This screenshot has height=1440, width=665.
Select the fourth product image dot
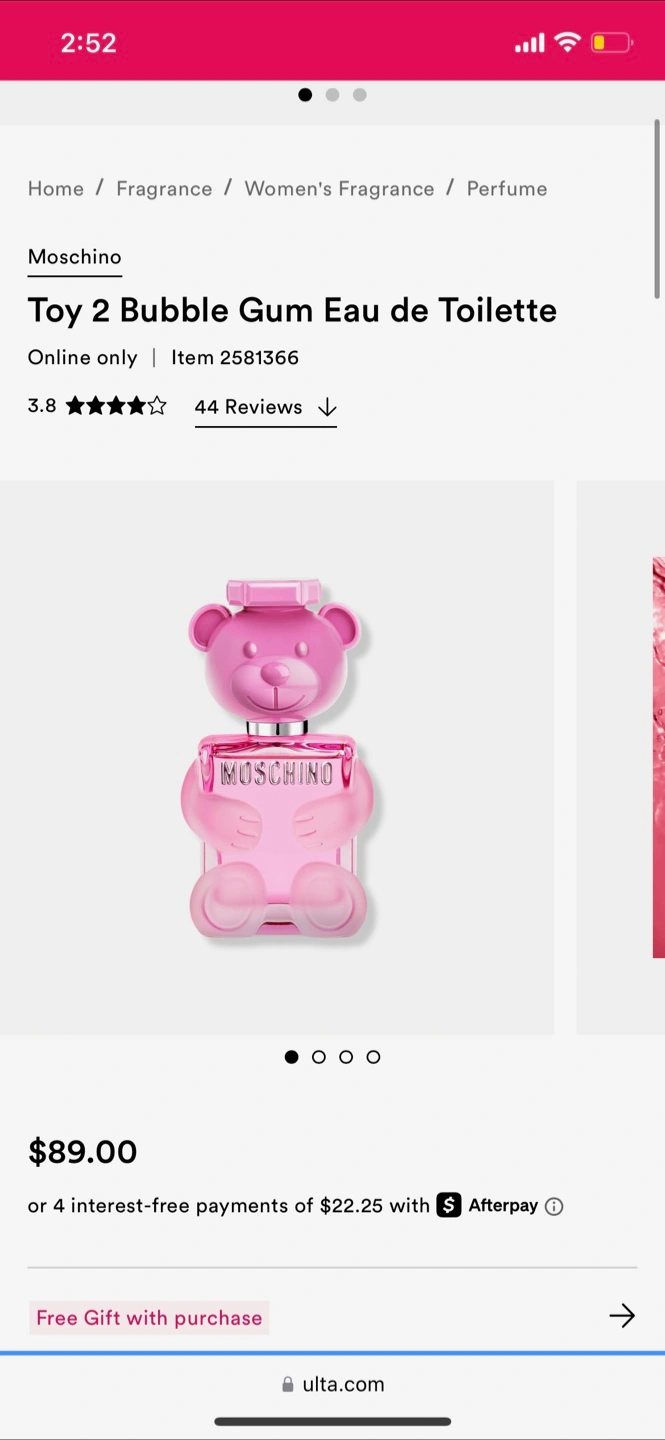point(373,1057)
